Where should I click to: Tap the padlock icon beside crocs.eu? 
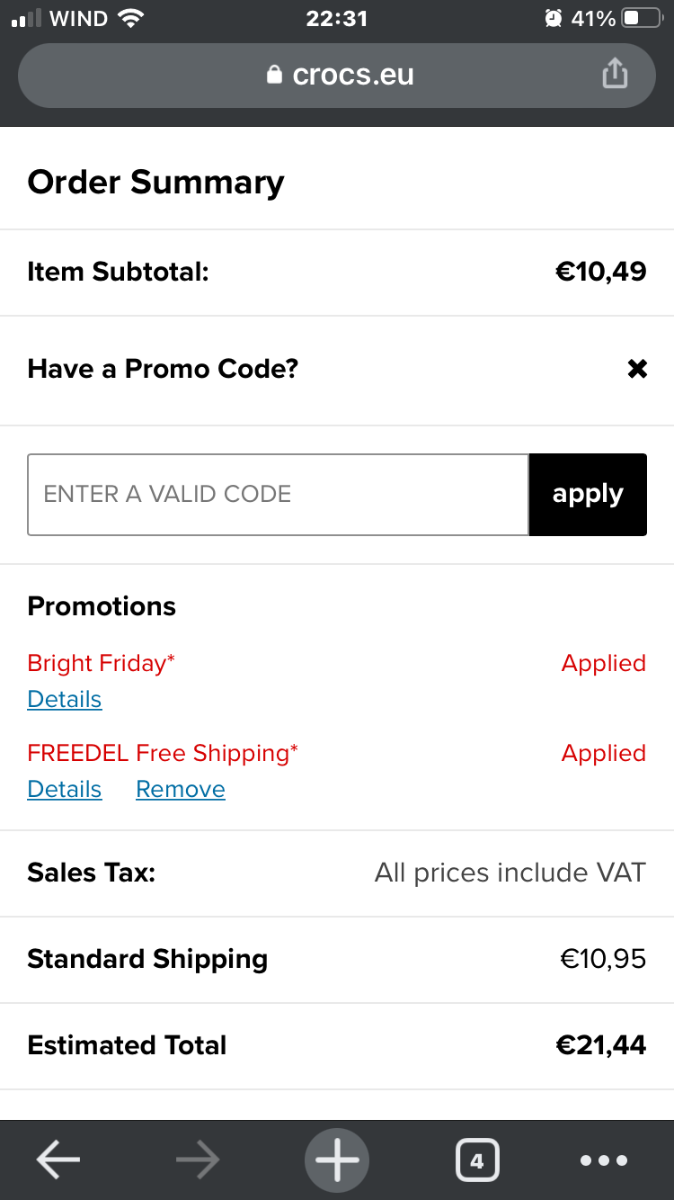[x=275, y=76]
